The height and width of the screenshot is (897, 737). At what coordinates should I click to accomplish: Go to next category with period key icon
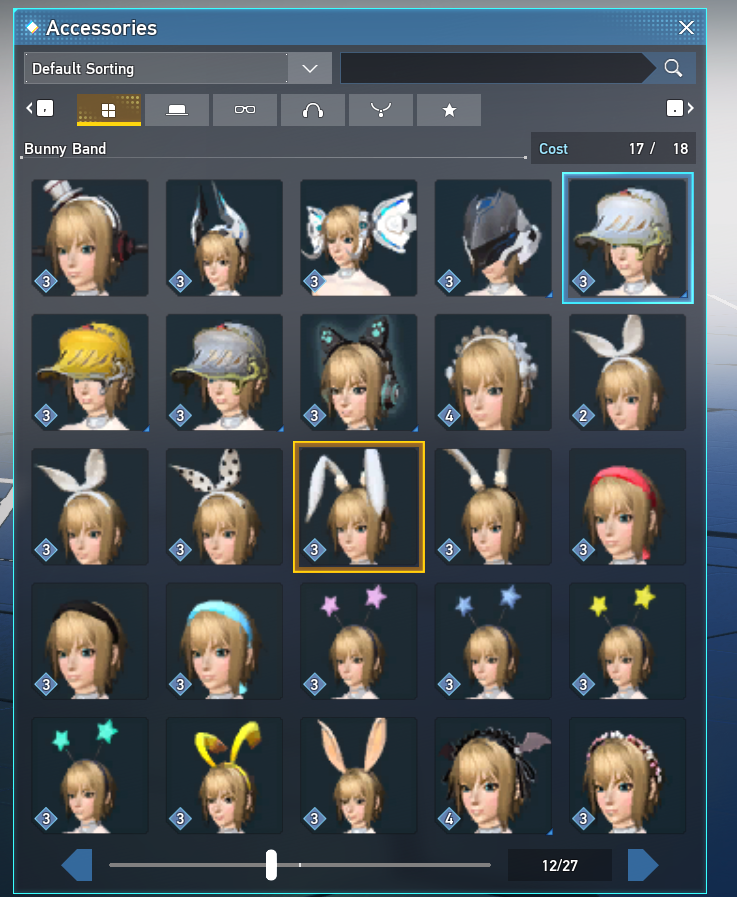[680, 108]
